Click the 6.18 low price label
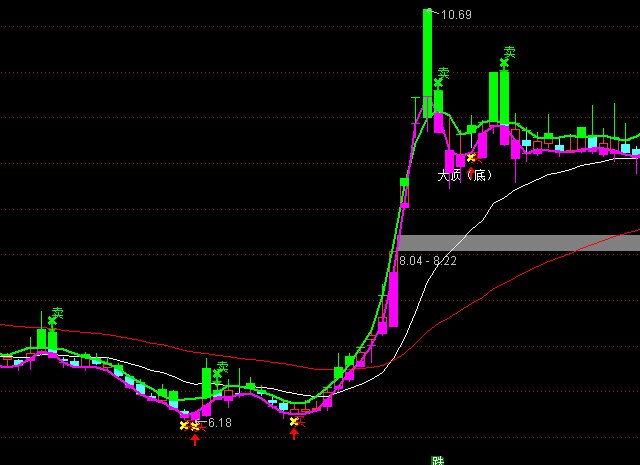 (216, 424)
